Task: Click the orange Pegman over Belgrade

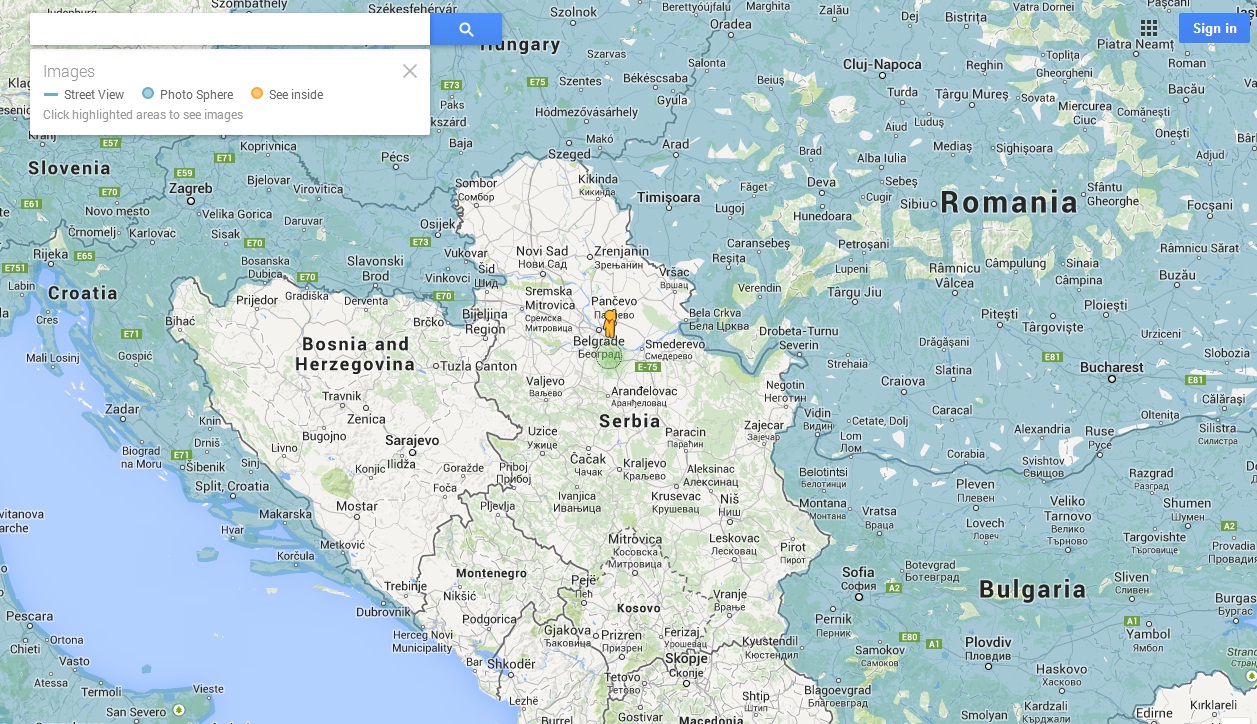Action: 609,324
